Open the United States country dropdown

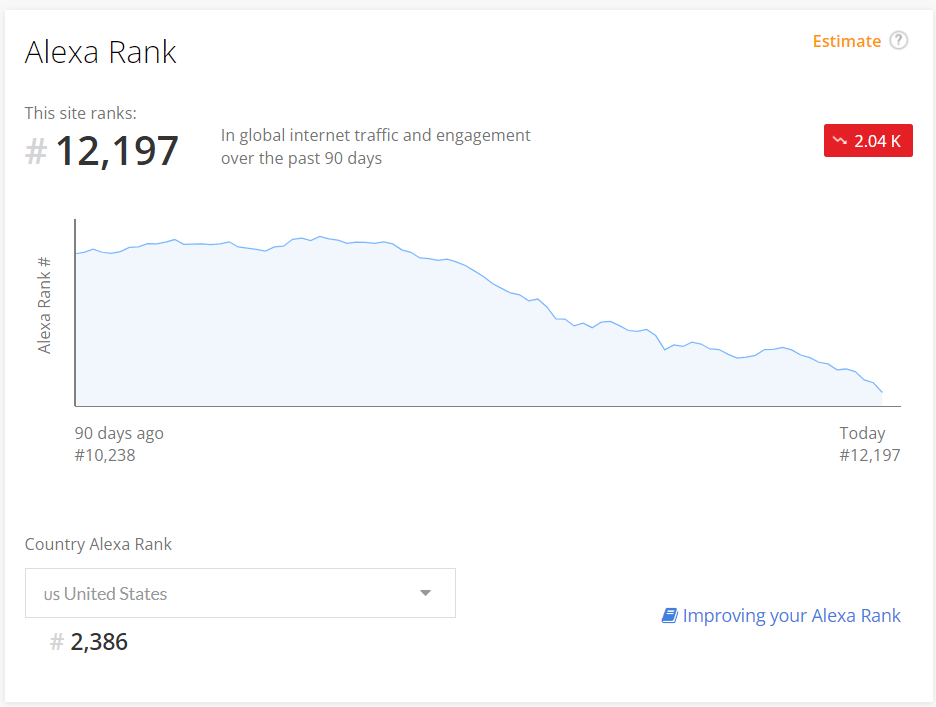click(240, 593)
